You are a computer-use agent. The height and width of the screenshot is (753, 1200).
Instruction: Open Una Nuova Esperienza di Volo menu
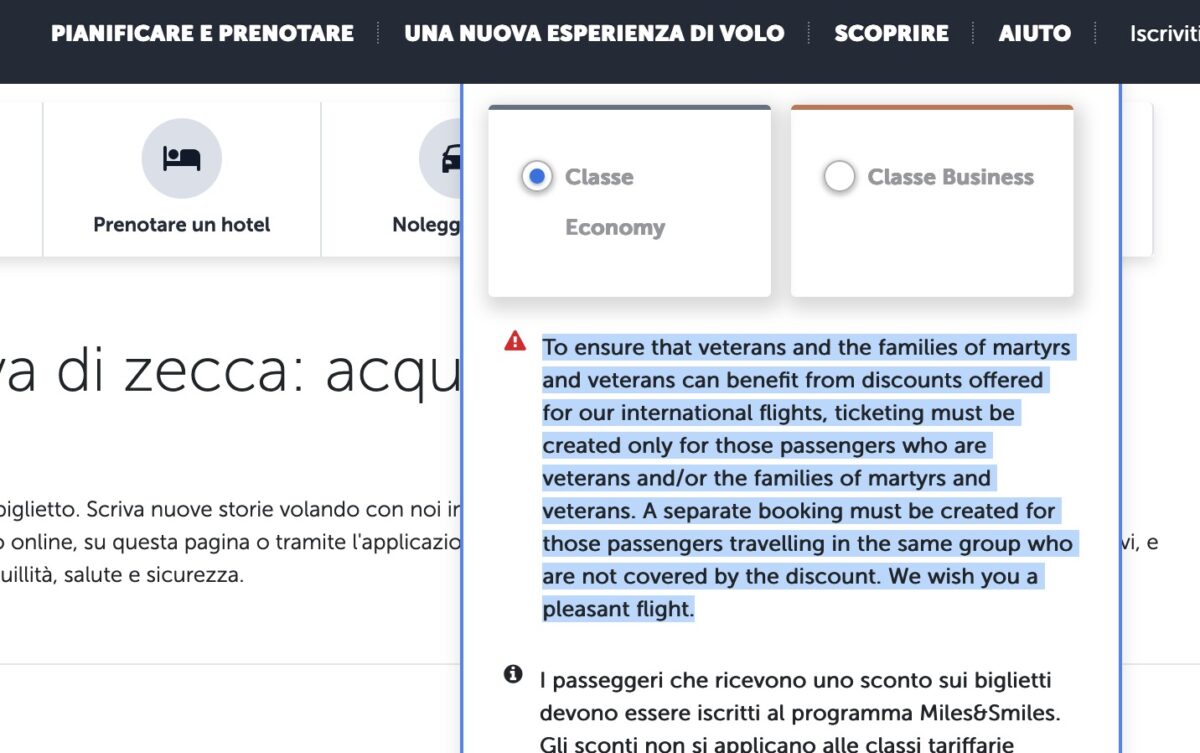pyautogui.click(x=594, y=33)
